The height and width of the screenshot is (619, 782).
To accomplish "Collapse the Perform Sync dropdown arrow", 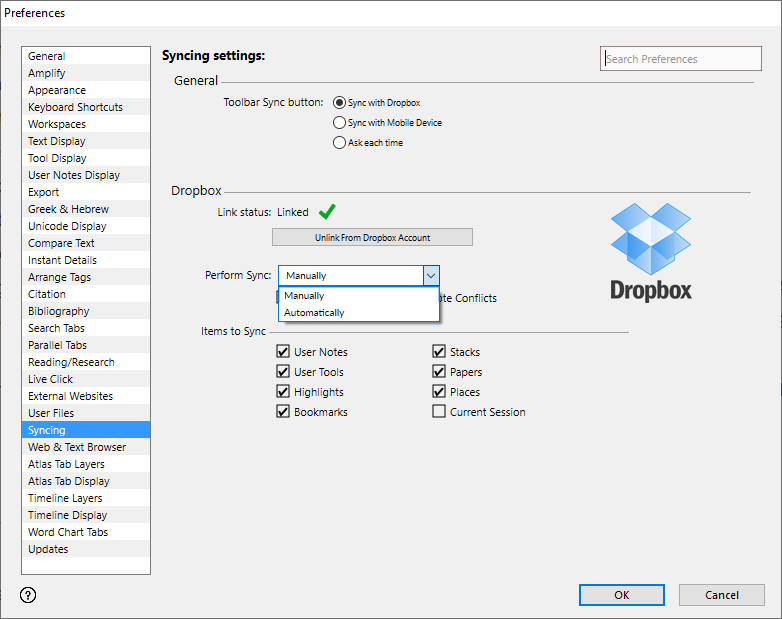I will pyautogui.click(x=430, y=276).
